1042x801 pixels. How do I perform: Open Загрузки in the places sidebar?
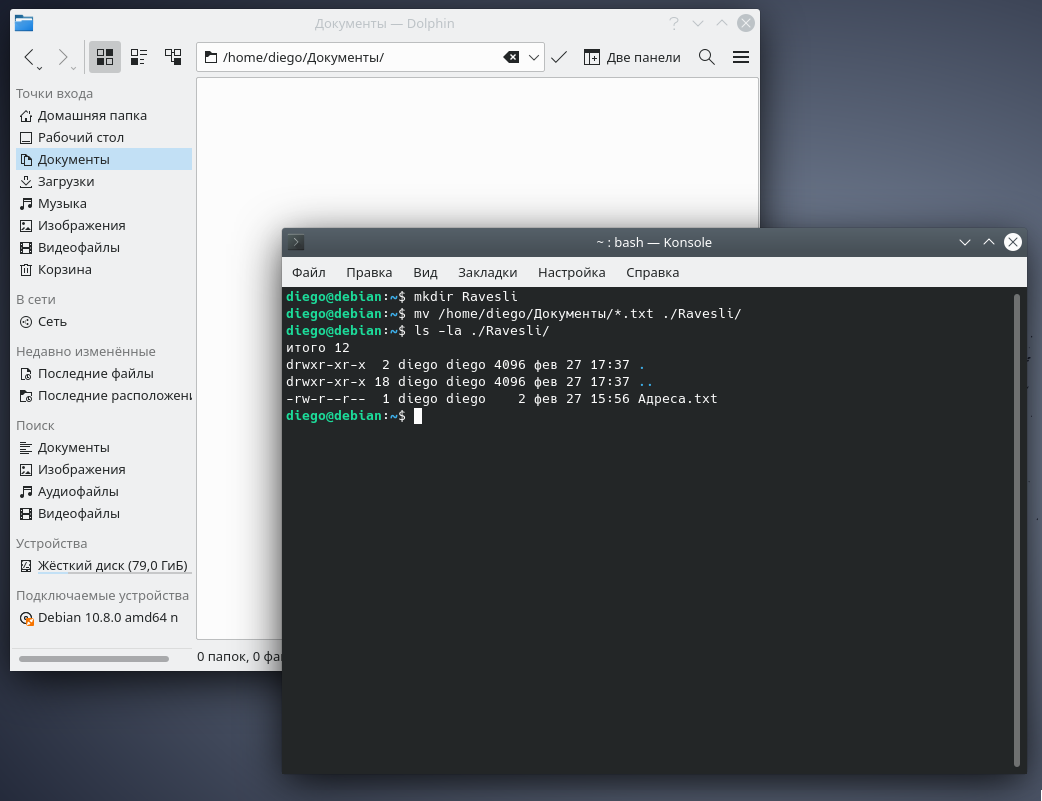coord(66,181)
